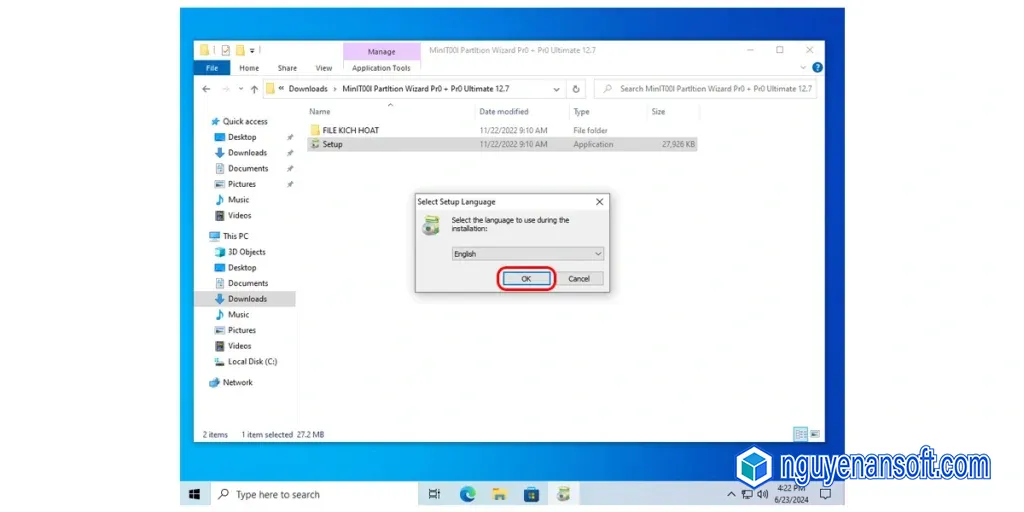
Task: Open File Explorer taskbar icon
Action: [500, 494]
